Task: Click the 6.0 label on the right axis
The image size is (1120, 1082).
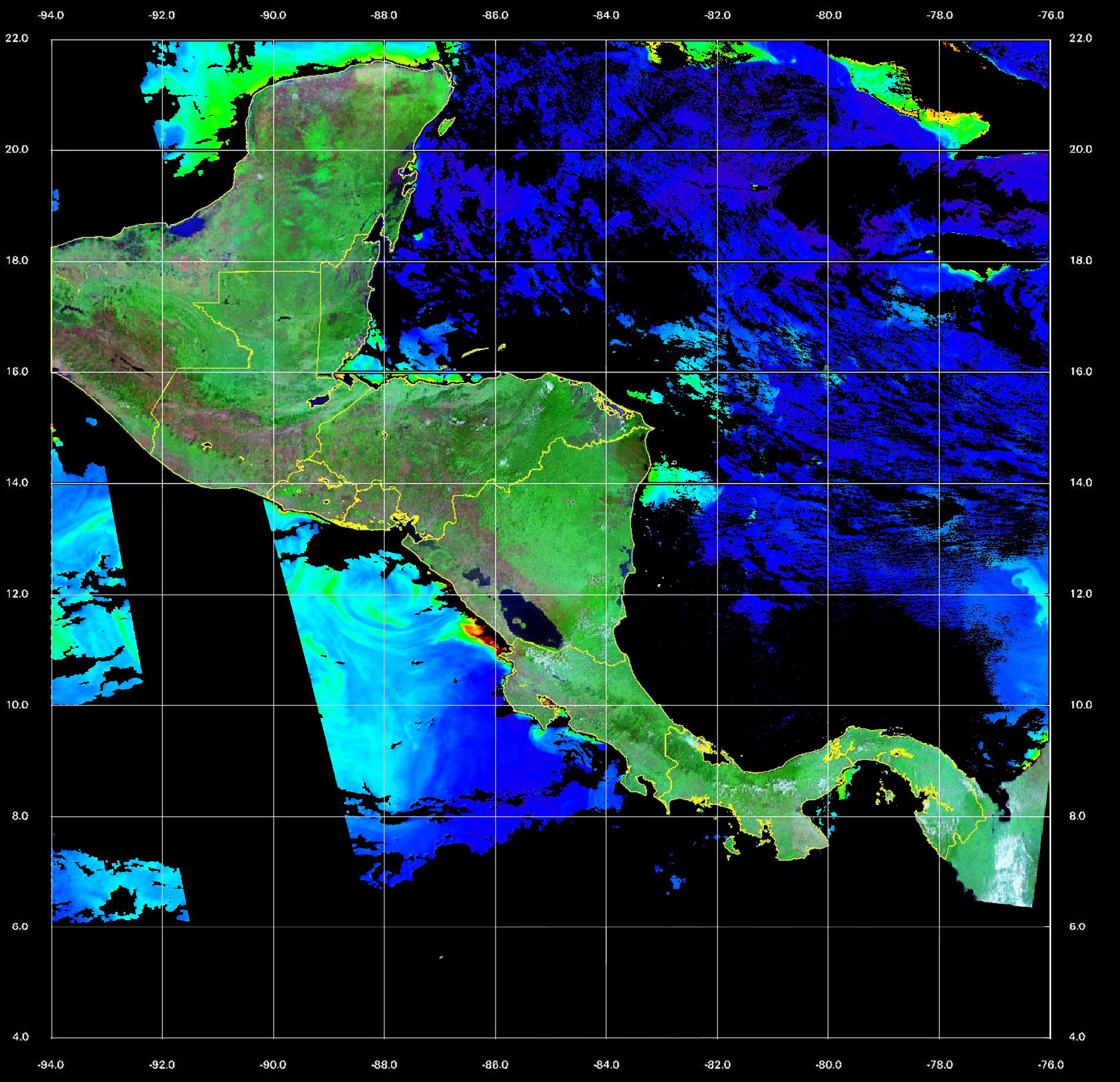Action: tap(1076, 927)
